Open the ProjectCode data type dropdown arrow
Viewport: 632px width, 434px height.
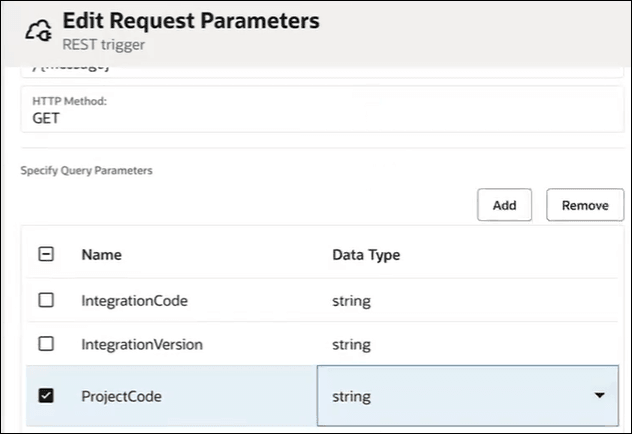coord(599,396)
